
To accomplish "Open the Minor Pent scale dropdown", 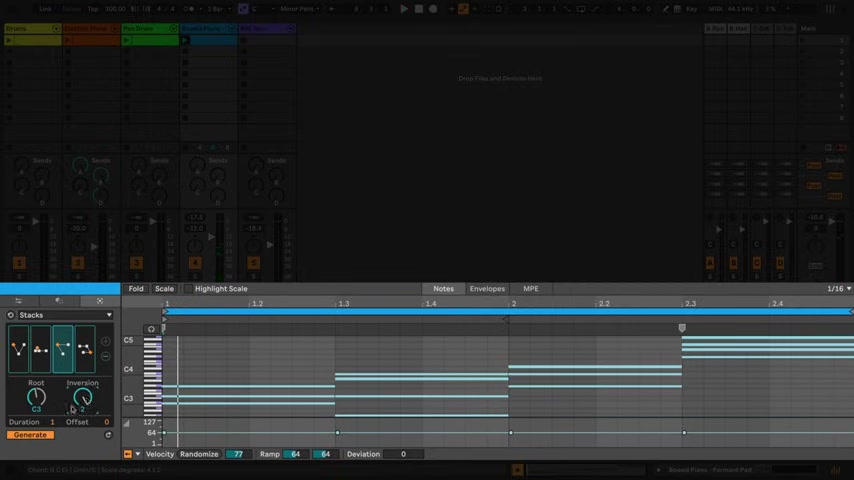I will (x=299, y=9).
